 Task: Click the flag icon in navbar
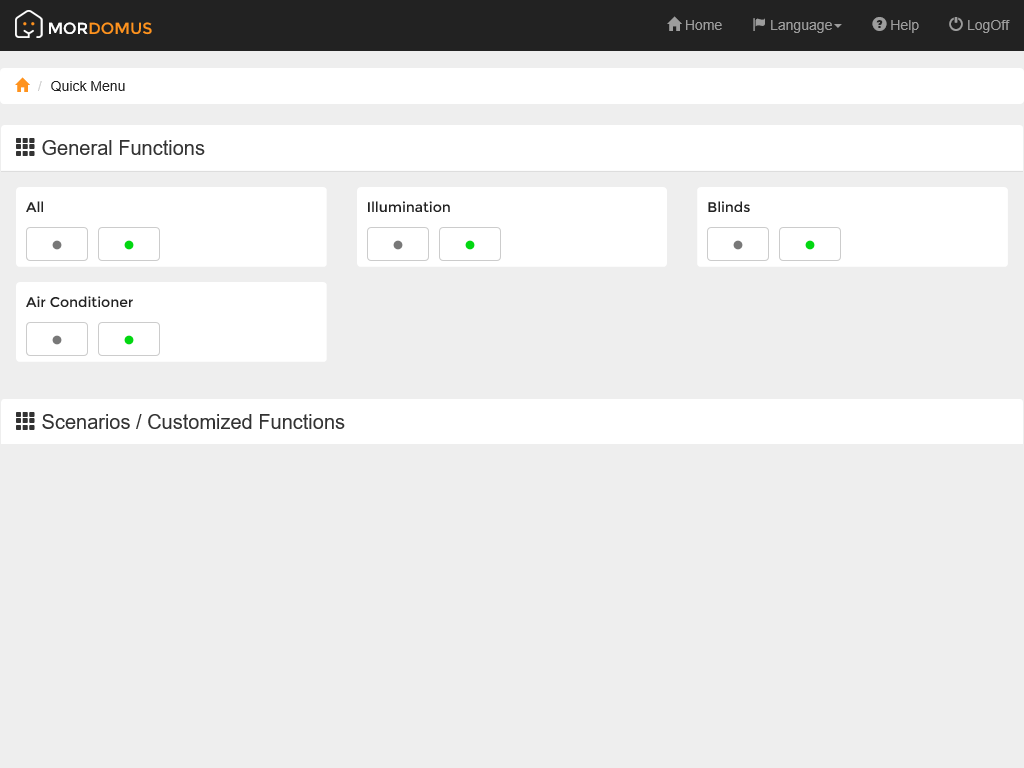pyautogui.click(x=759, y=24)
